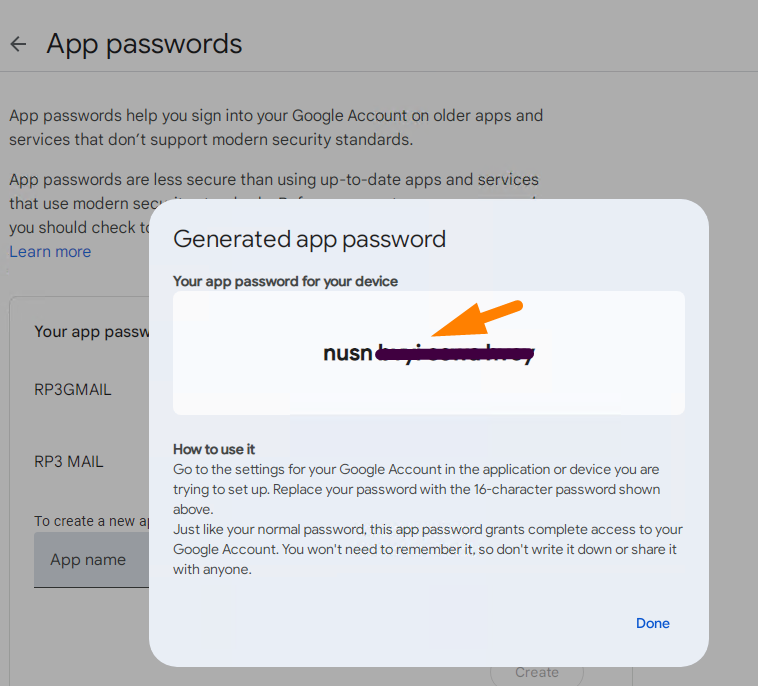This screenshot has height=686, width=758.
Task: Select the RP3GMAIL app password entry
Action: click(73, 389)
